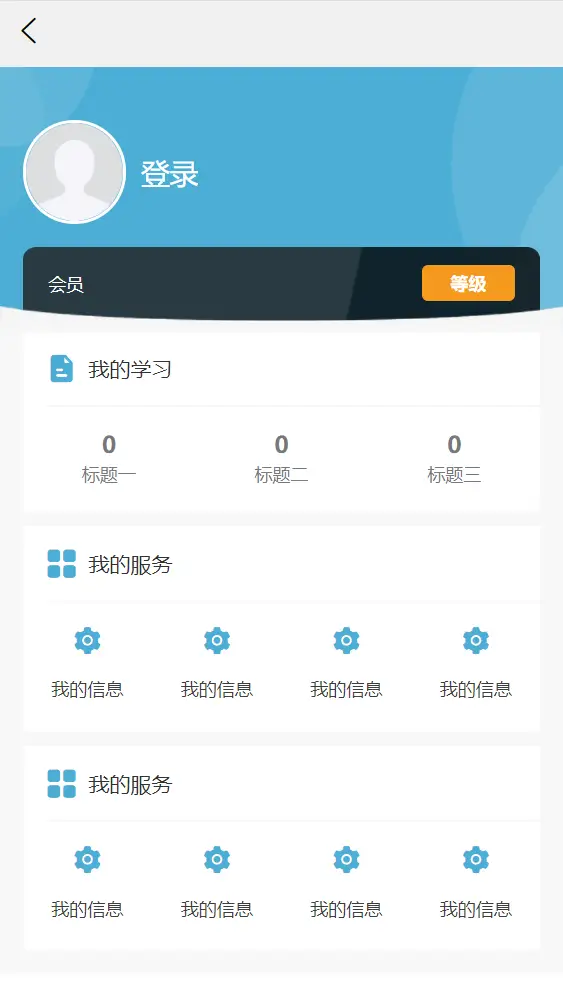Click second gear icon in upper 我的服务
The width and height of the screenshot is (563, 1001).
pyautogui.click(x=217, y=640)
